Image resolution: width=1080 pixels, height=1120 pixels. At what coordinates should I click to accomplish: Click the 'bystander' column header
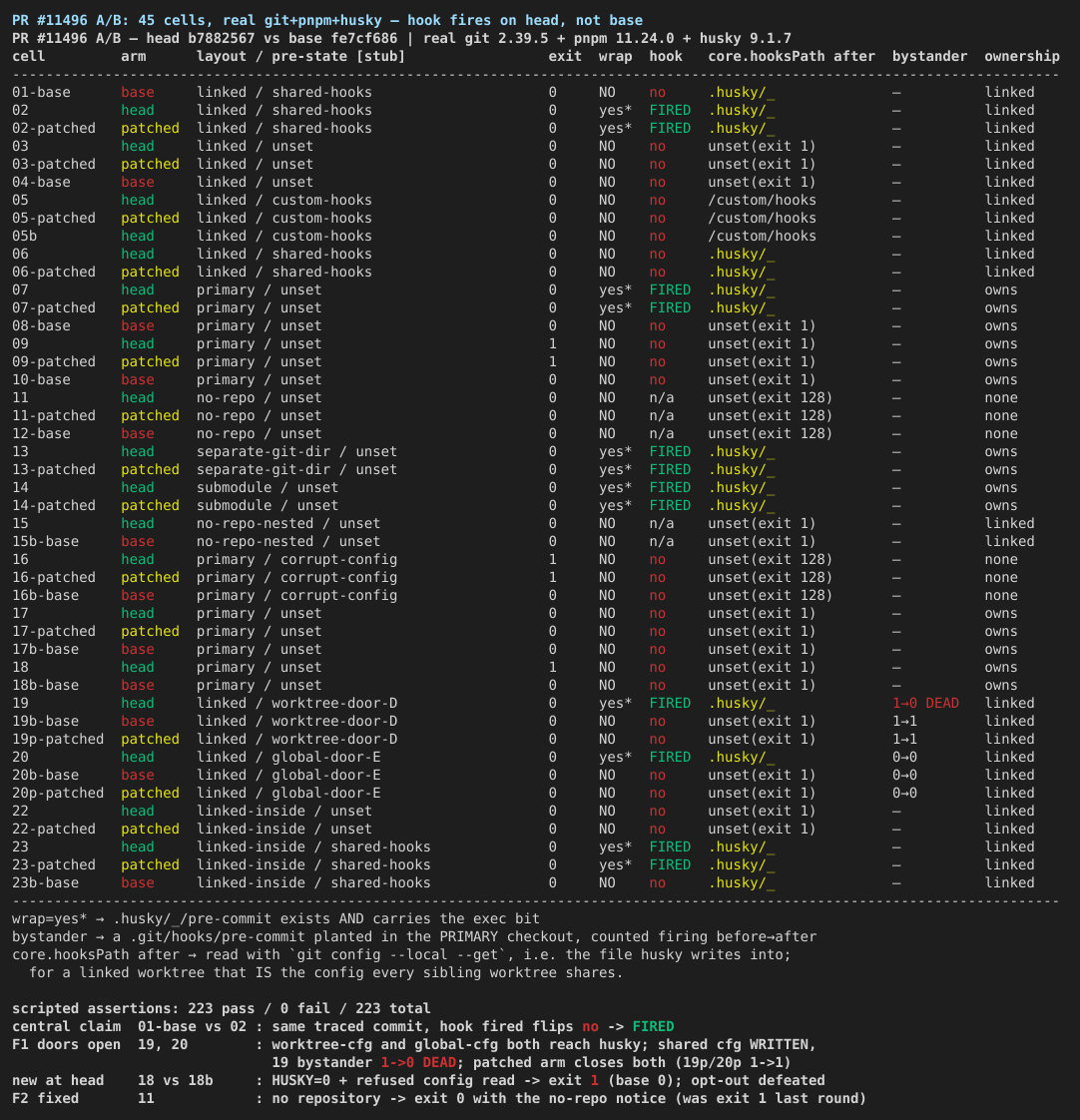click(x=930, y=56)
